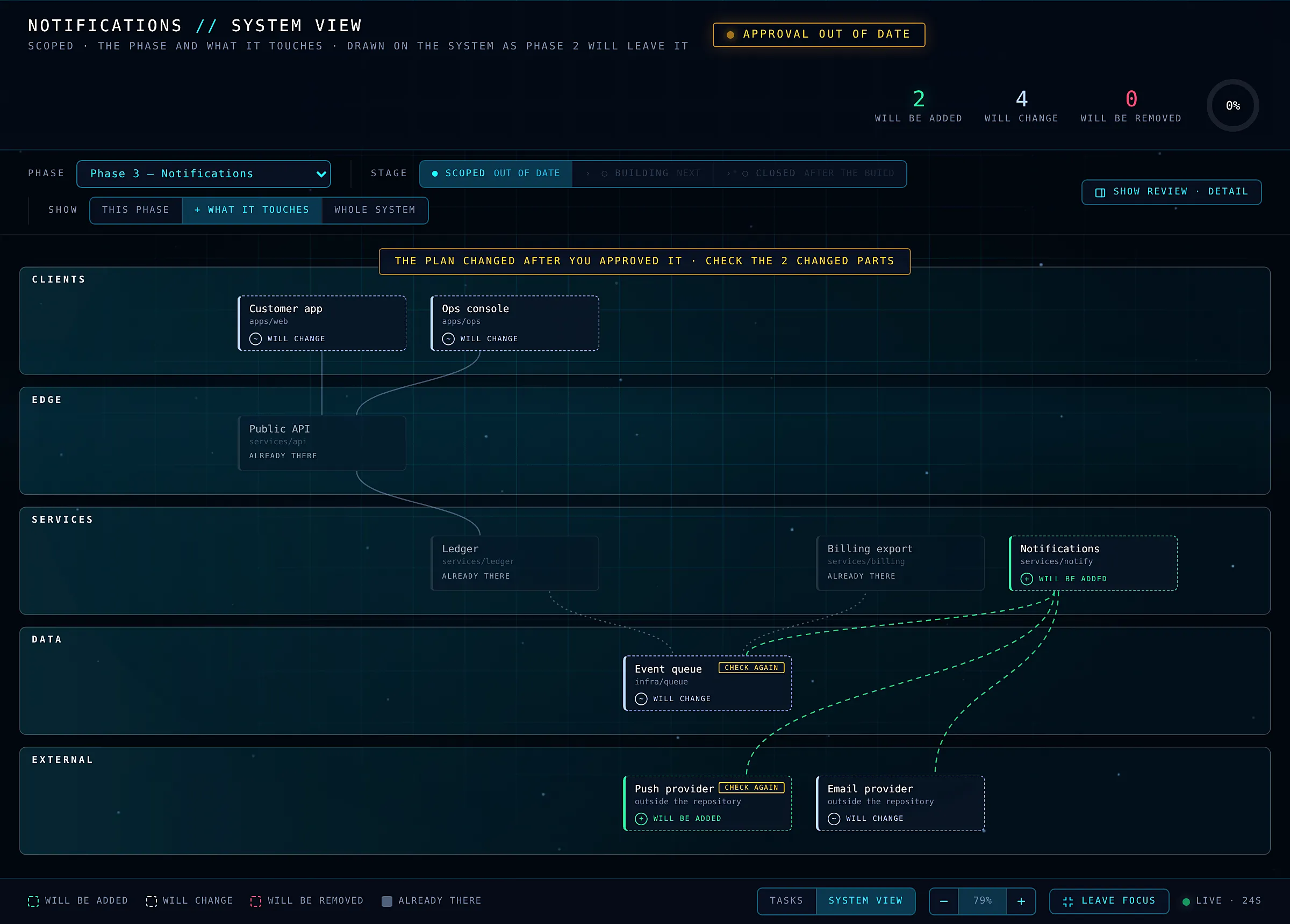The height and width of the screenshot is (924, 1290).
Task: Switch Show filter to This Phase
Action: [x=136, y=210]
